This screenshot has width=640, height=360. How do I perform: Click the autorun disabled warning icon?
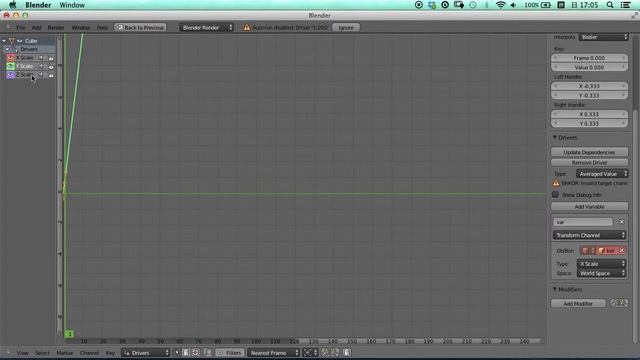click(x=247, y=27)
